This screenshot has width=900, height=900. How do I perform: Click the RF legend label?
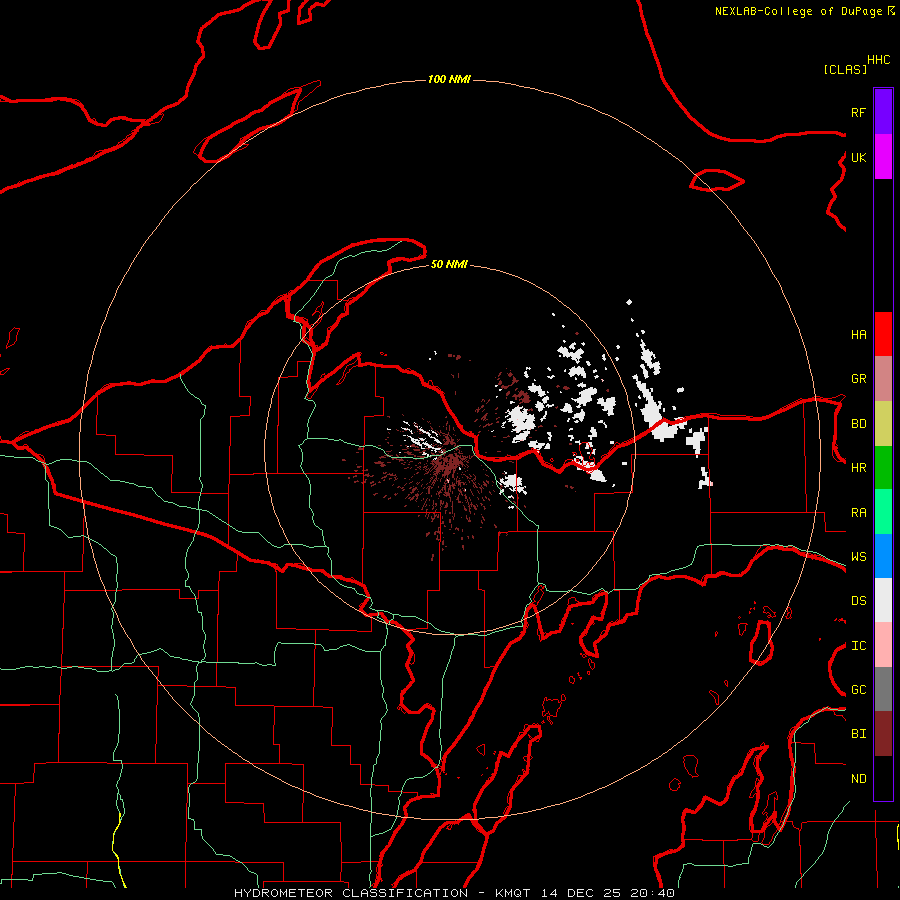coord(858,112)
